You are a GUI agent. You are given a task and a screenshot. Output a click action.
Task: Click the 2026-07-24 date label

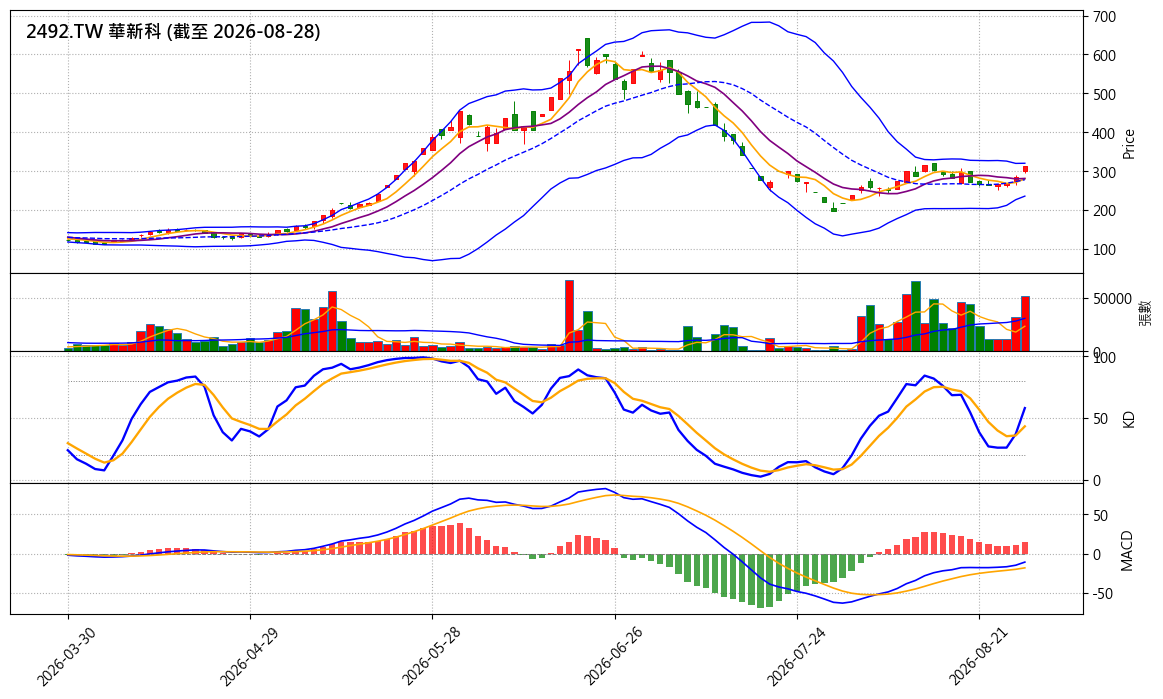[x=795, y=656]
